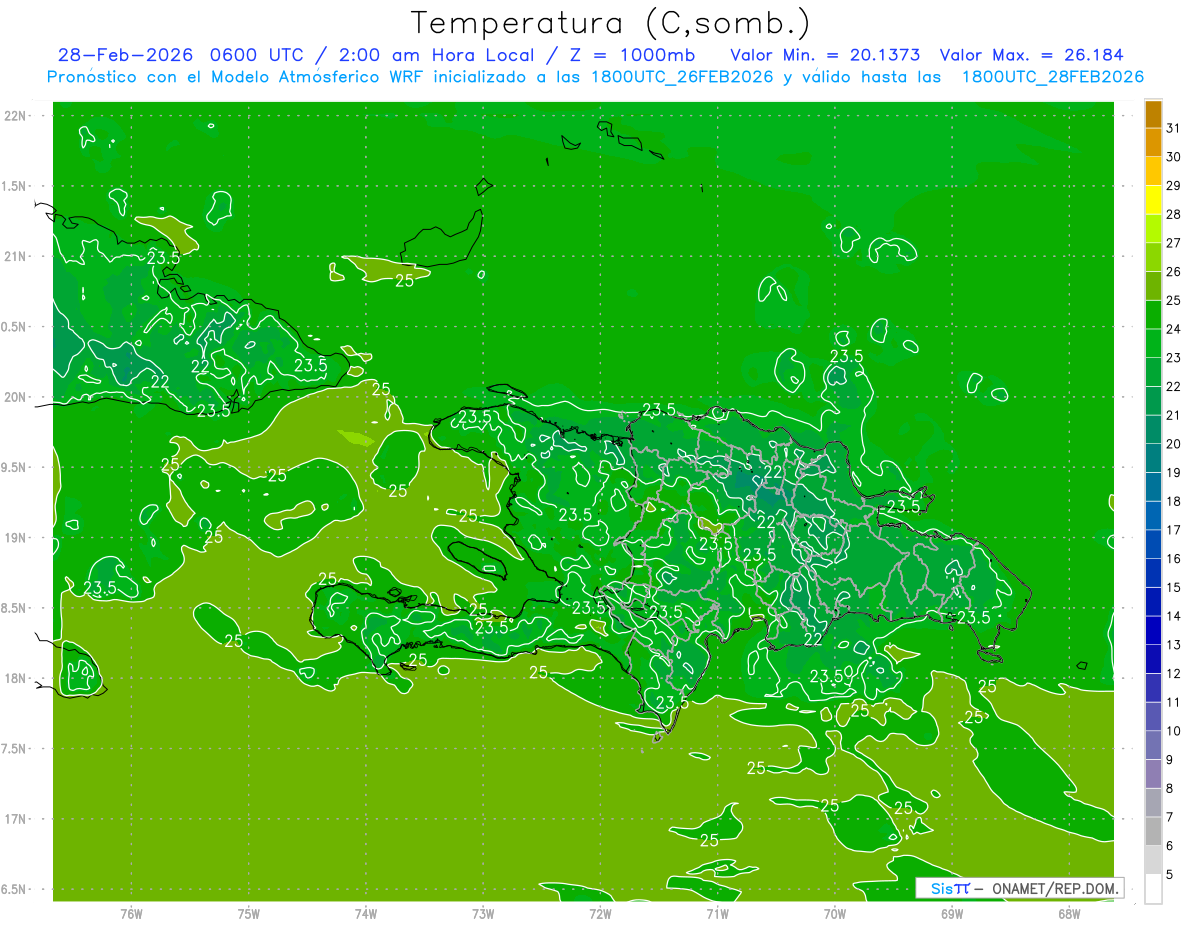Click the 'Valor Max. = 26.184' value
Image resolution: width=1200 pixels, height=927 pixels.
[x=1033, y=55]
